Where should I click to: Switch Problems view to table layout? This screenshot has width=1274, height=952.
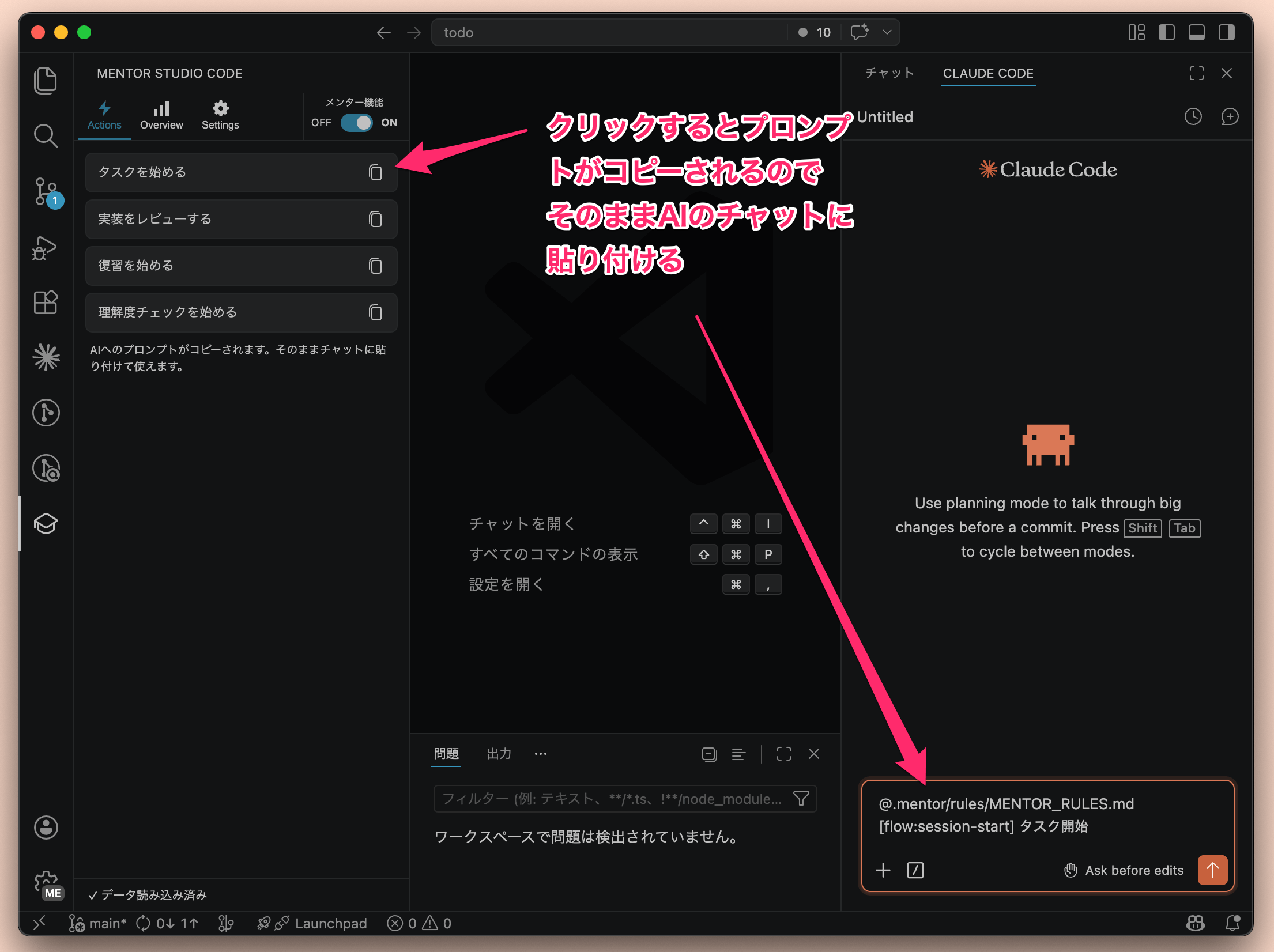[738, 754]
